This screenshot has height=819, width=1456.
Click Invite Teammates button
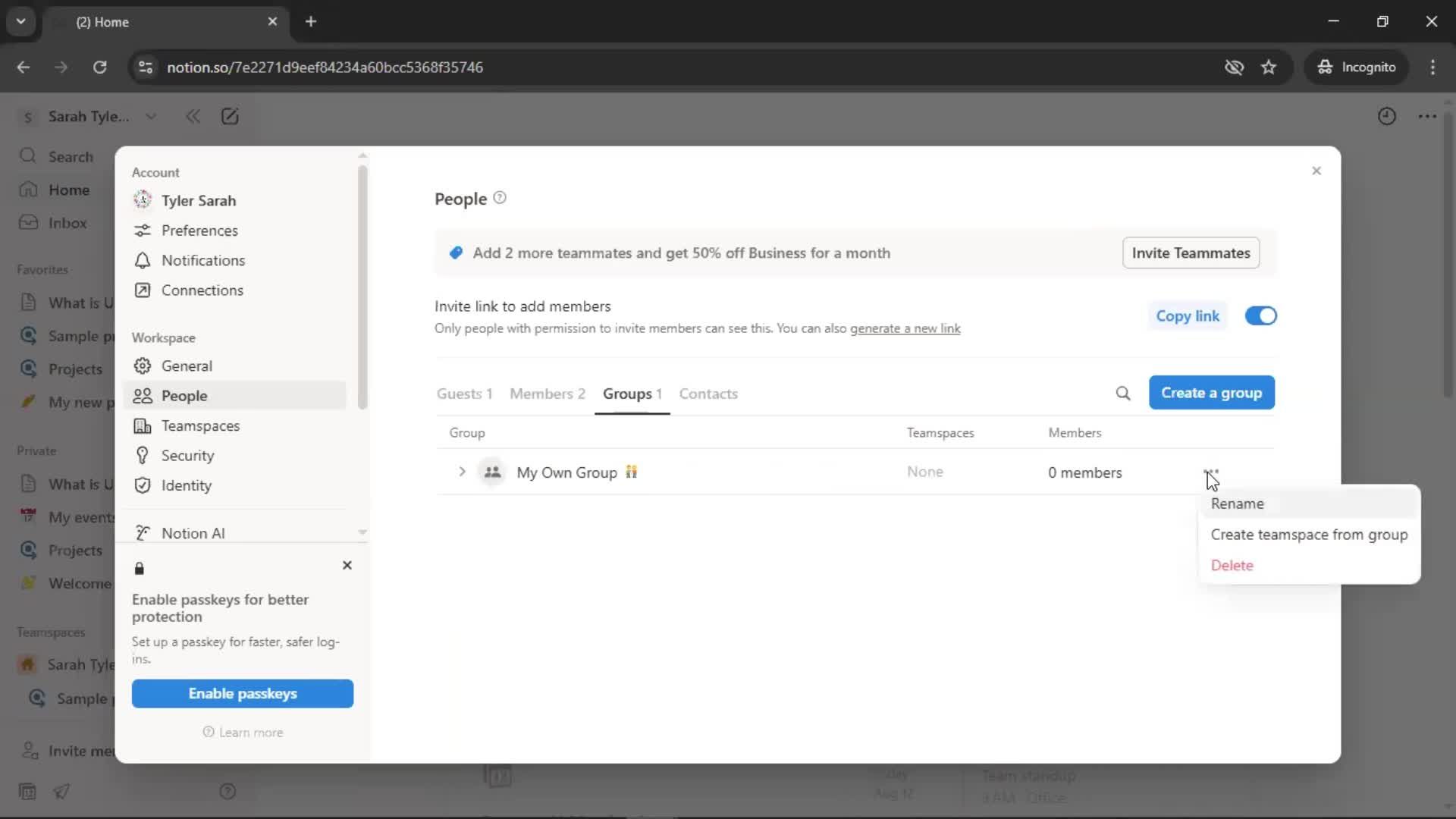click(x=1191, y=253)
